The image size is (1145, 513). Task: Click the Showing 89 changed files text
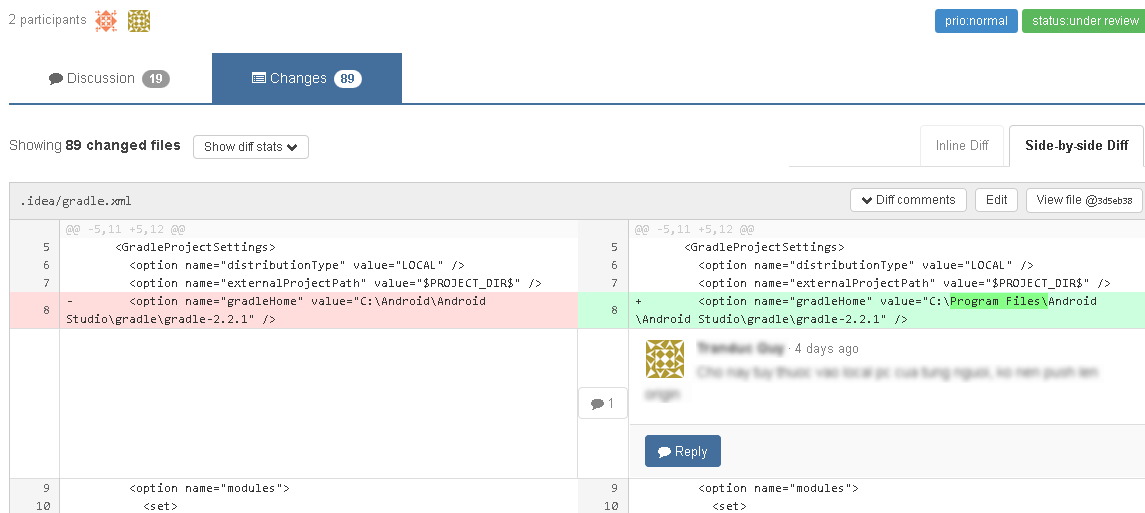click(95, 145)
